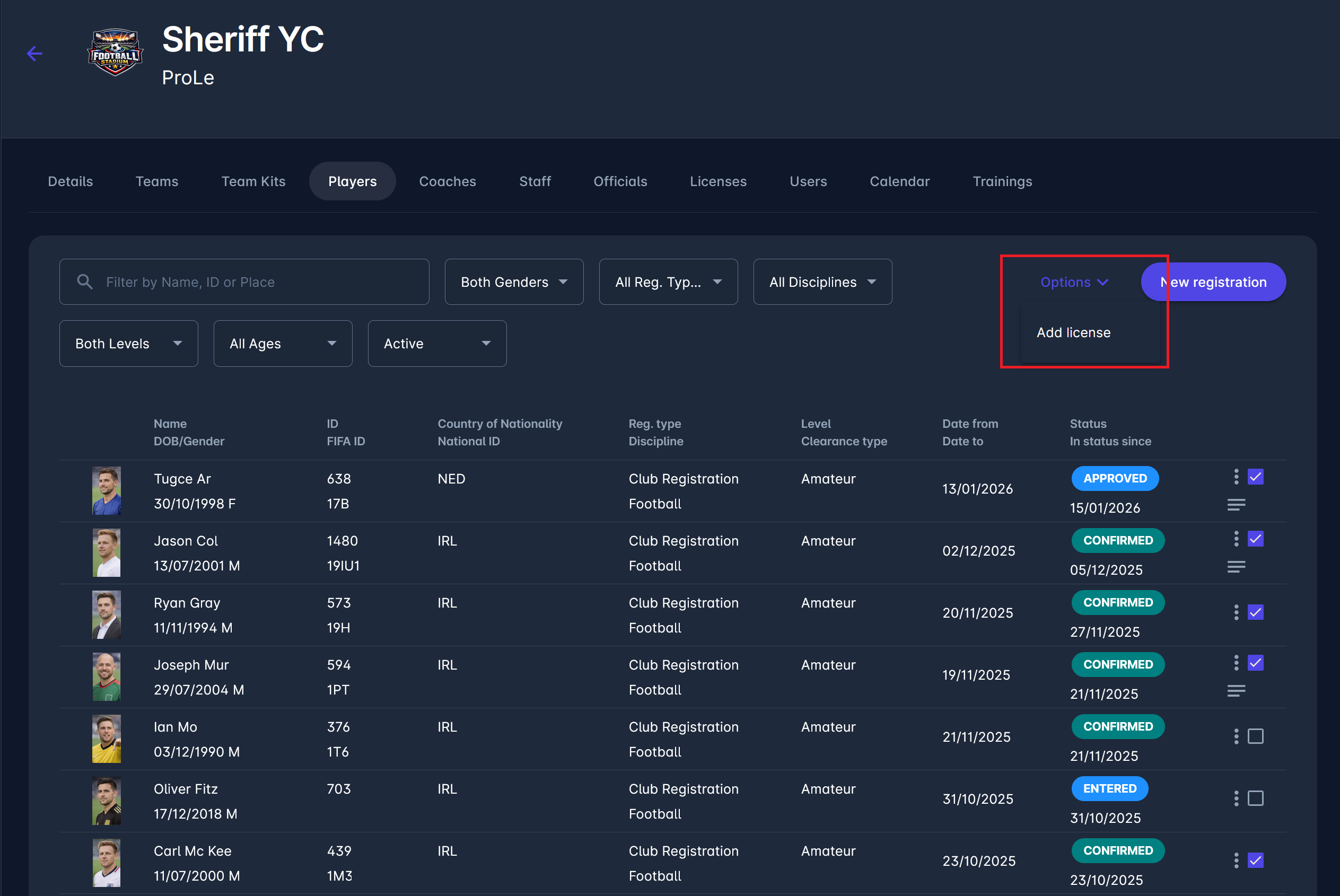Open notes lines icon for Tugce Ar
The height and width of the screenshot is (896, 1340).
1236,505
